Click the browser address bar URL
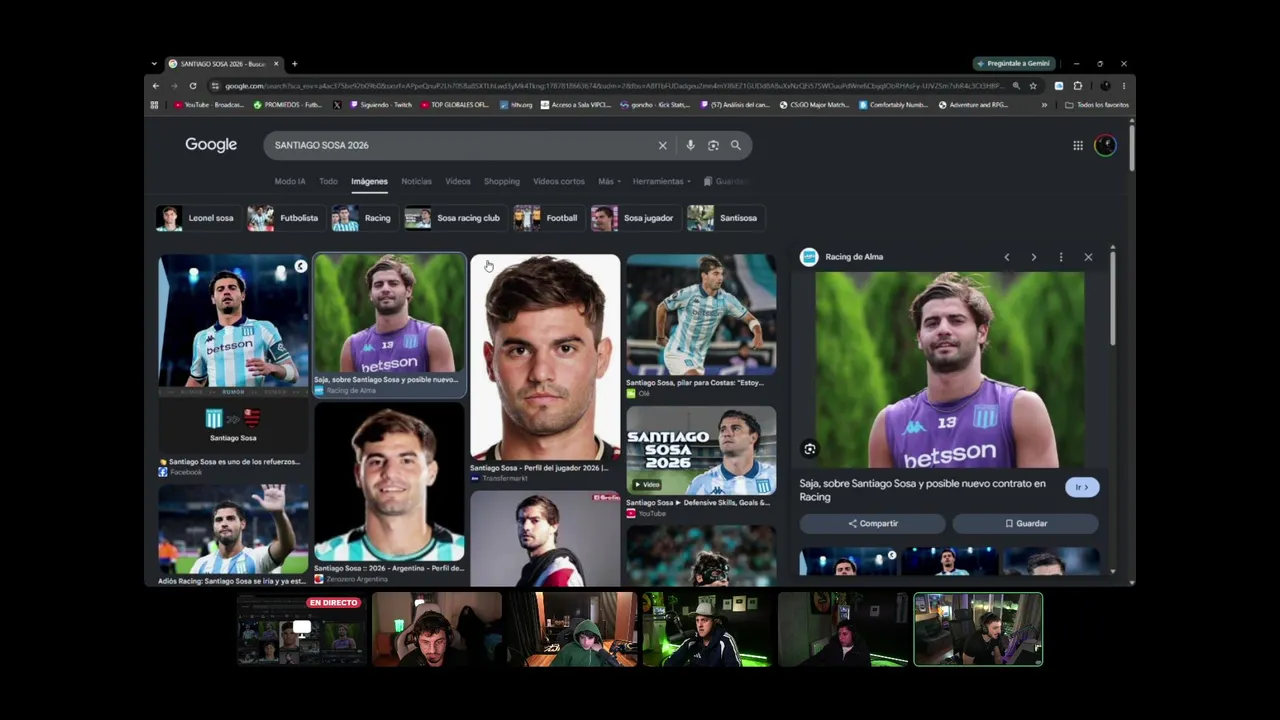 pyautogui.click(x=614, y=86)
